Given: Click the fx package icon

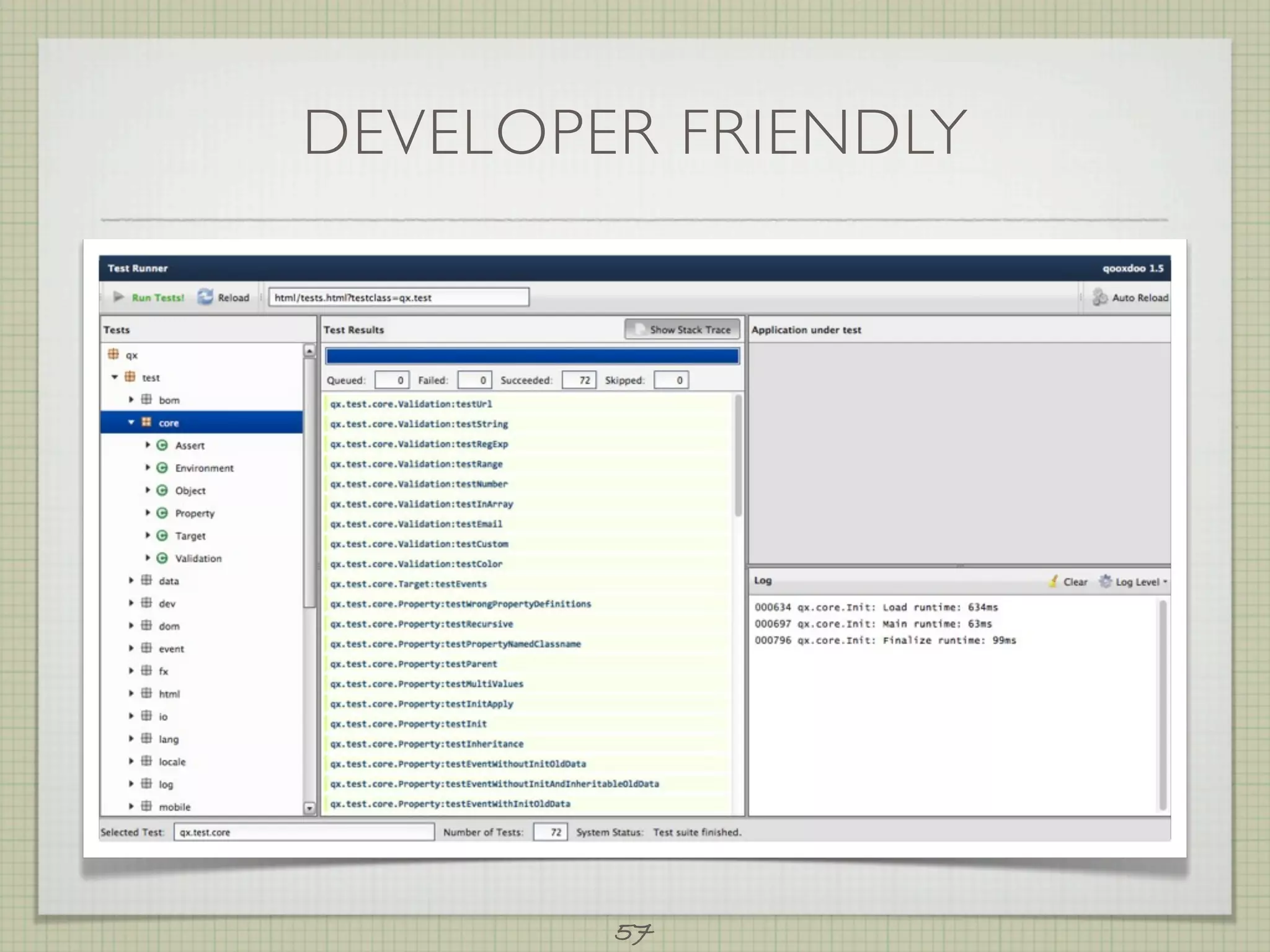Looking at the screenshot, I should (146, 671).
